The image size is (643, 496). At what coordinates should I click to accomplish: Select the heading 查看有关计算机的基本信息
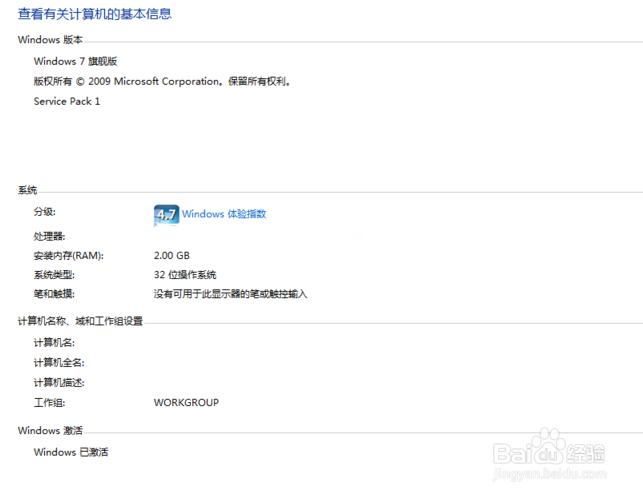click(95, 14)
